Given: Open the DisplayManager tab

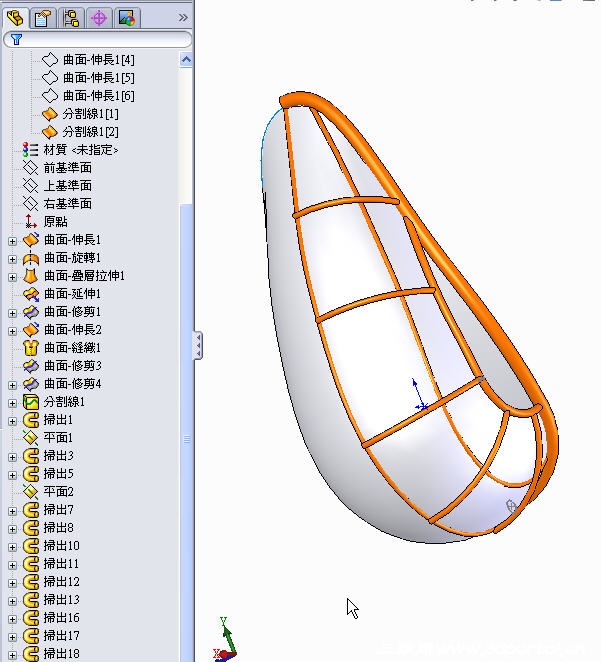Looking at the screenshot, I should click(x=127, y=18).
